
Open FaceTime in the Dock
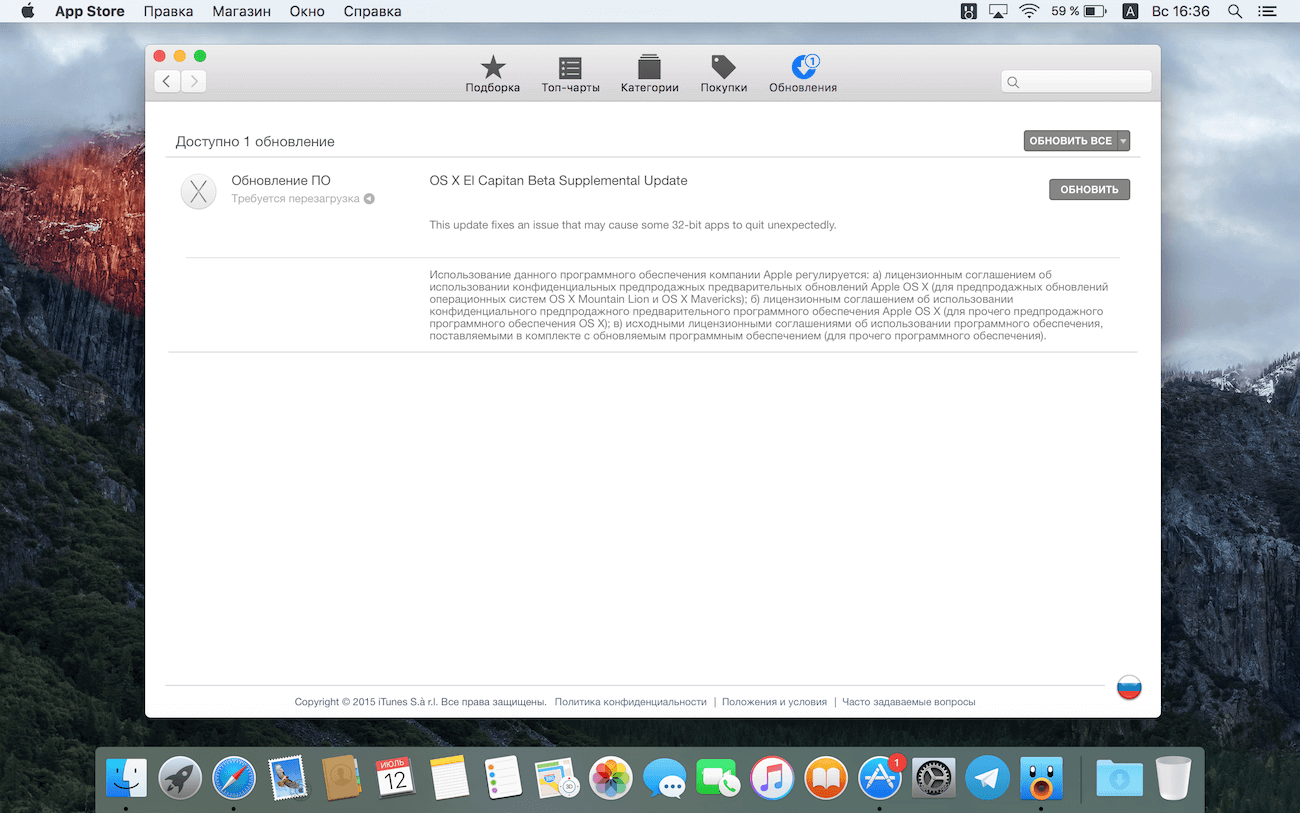[718, 777]
